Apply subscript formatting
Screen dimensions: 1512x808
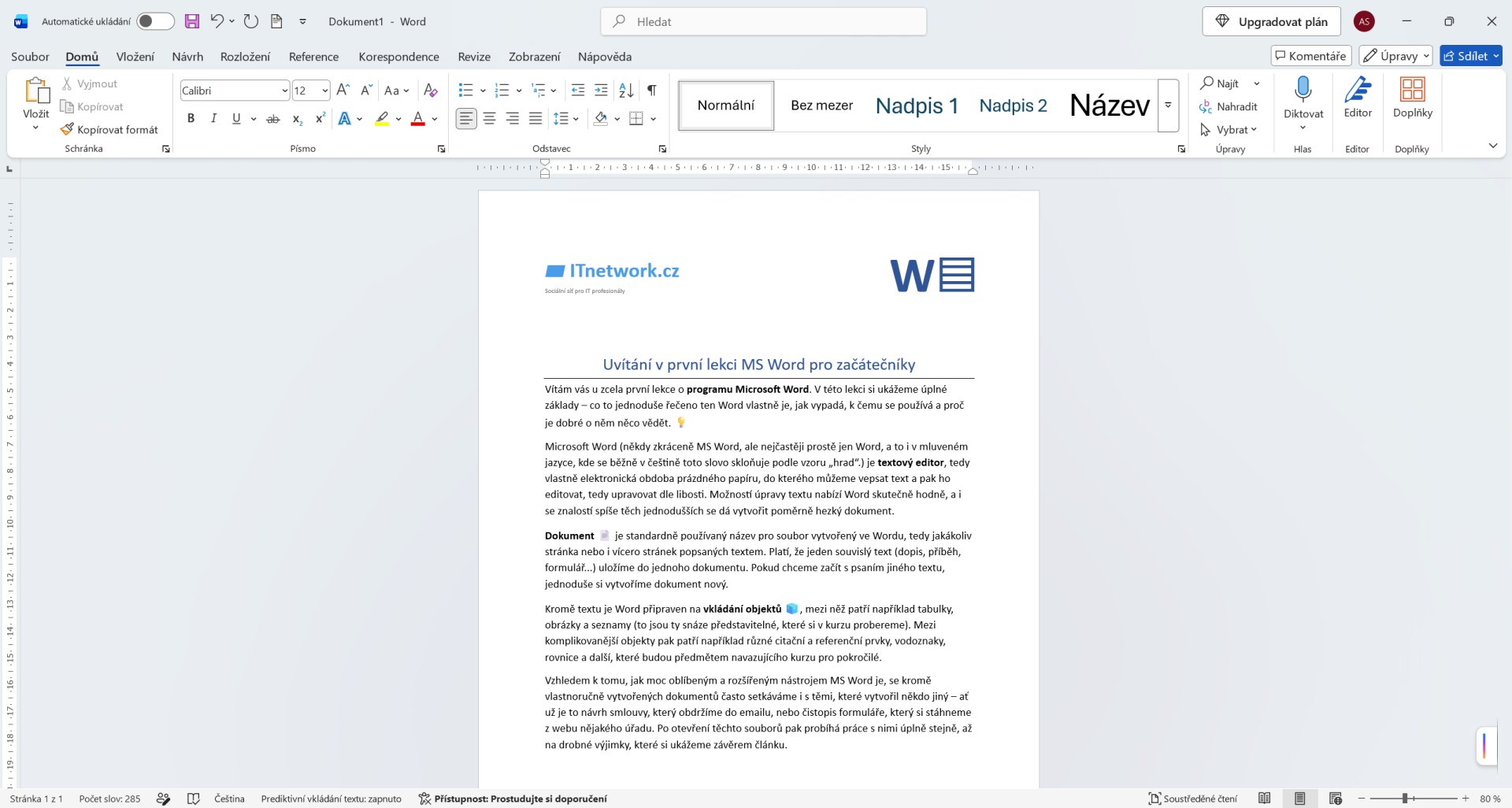[297, 119]
